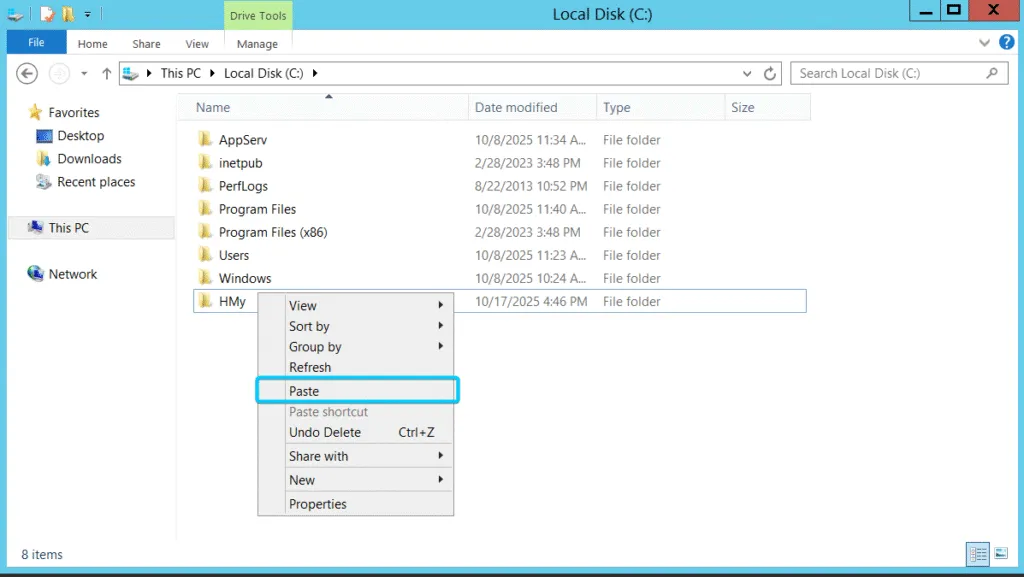Viewport: 1024px width, 577px height.
Task: Switch to Large icons view in status bar
Action: pos(1000,554)
